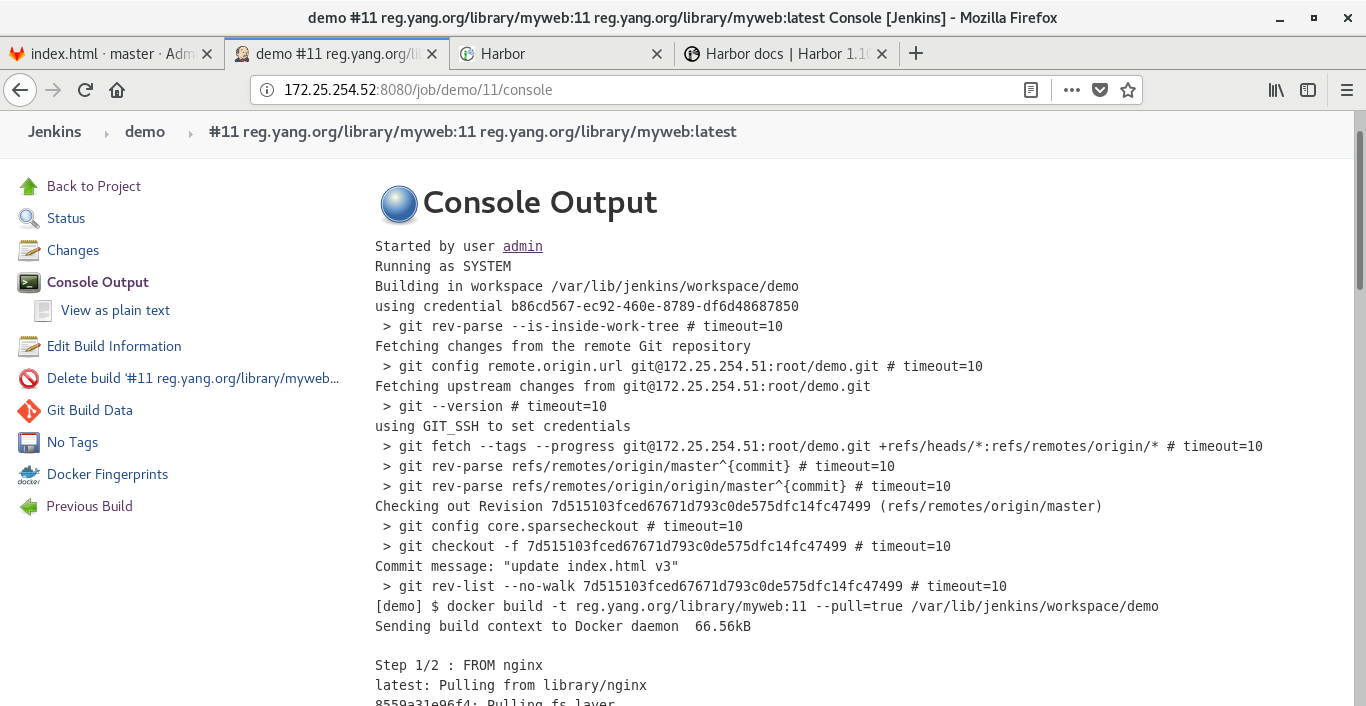Click Delete build #11 link

pyautogui.click(x=193, y=378)
